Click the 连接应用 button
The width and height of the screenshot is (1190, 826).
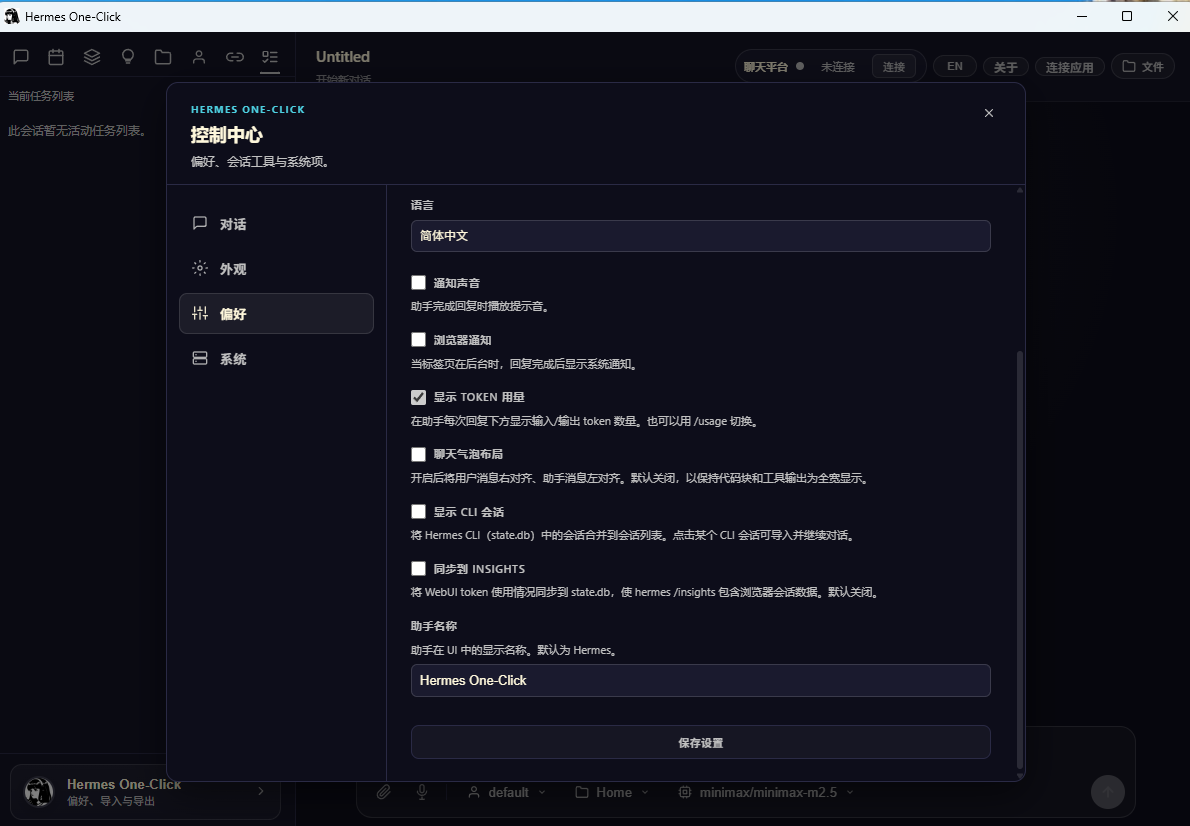click(1069, 67)
